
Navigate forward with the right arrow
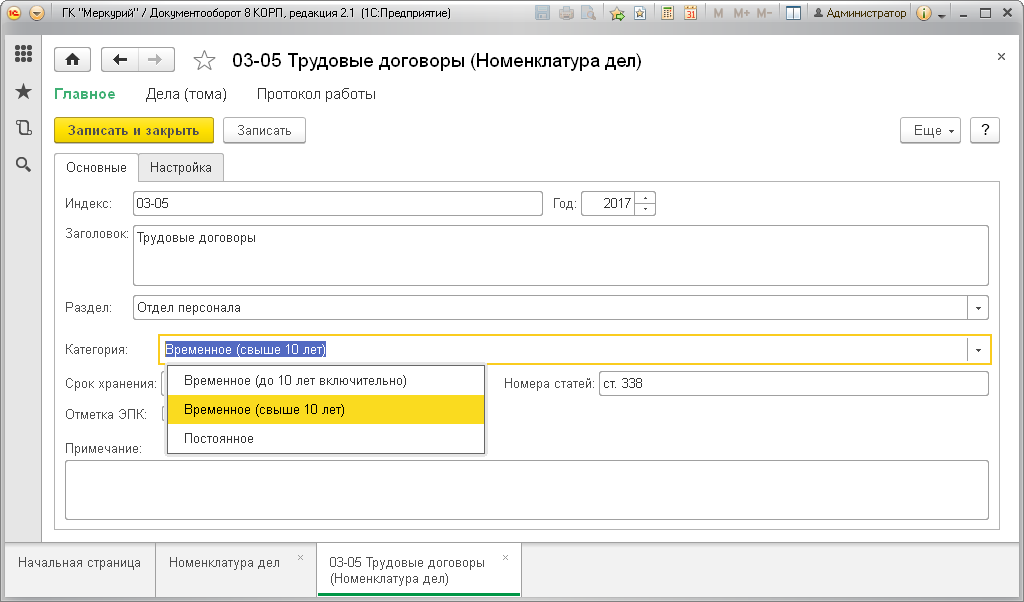point(155,60)
